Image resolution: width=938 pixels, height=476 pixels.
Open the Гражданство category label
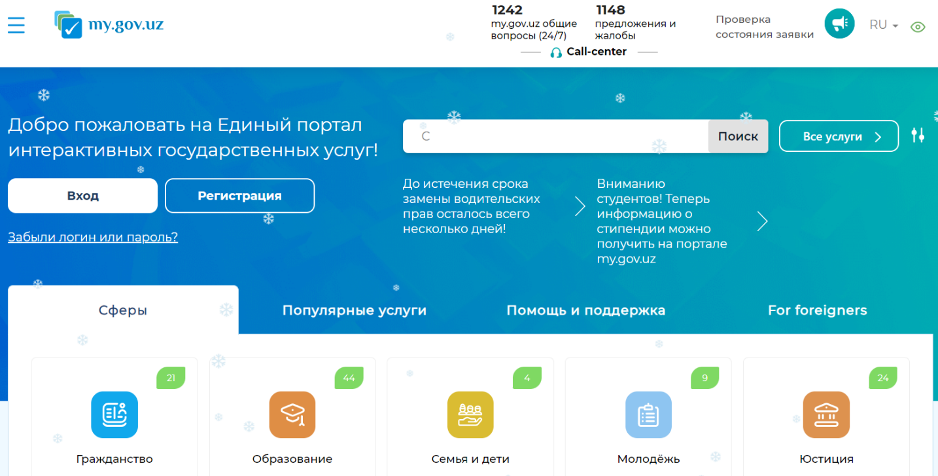coord(114,459)
